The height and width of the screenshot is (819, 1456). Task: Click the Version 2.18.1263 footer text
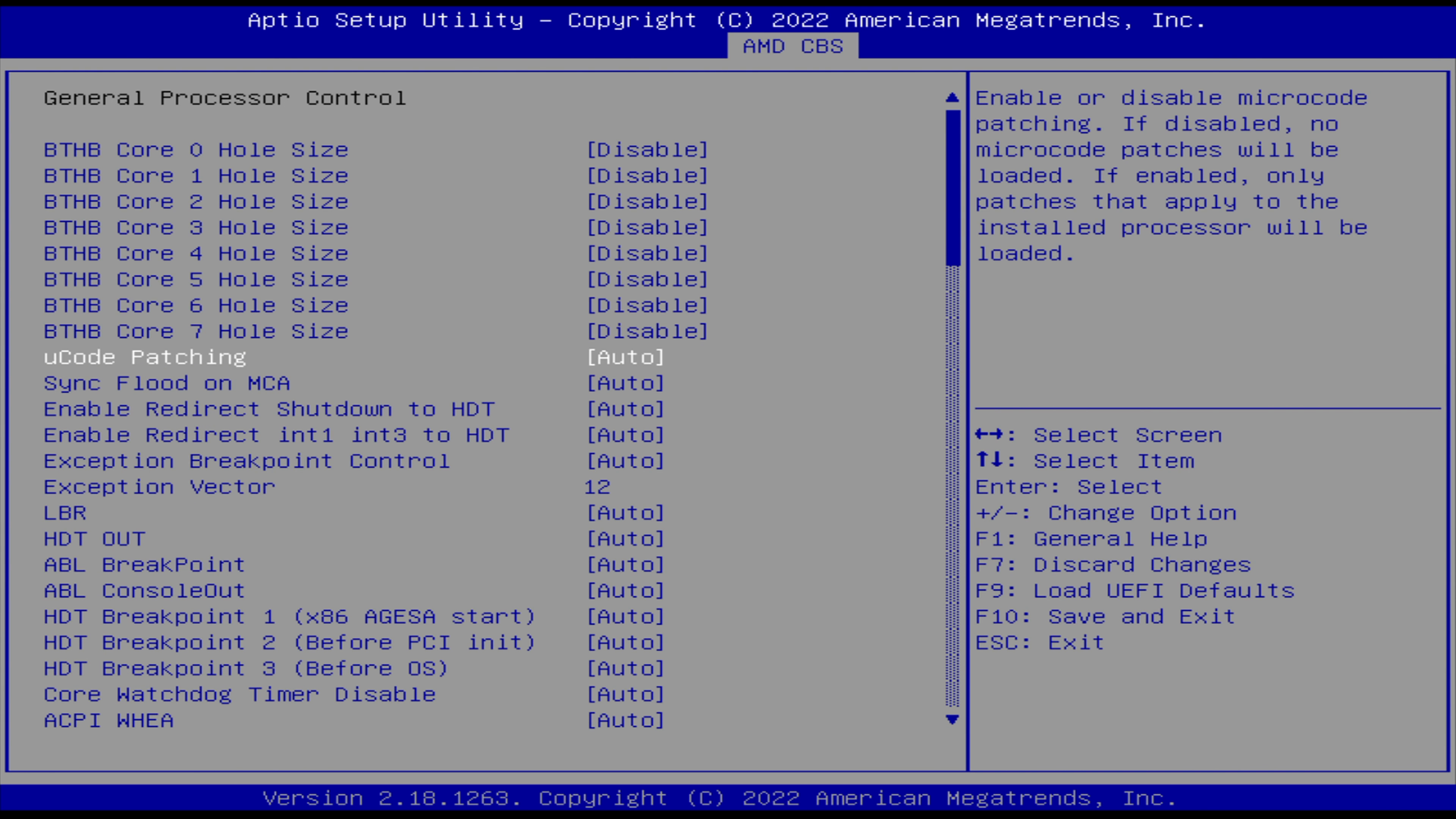tap(720, 798)
